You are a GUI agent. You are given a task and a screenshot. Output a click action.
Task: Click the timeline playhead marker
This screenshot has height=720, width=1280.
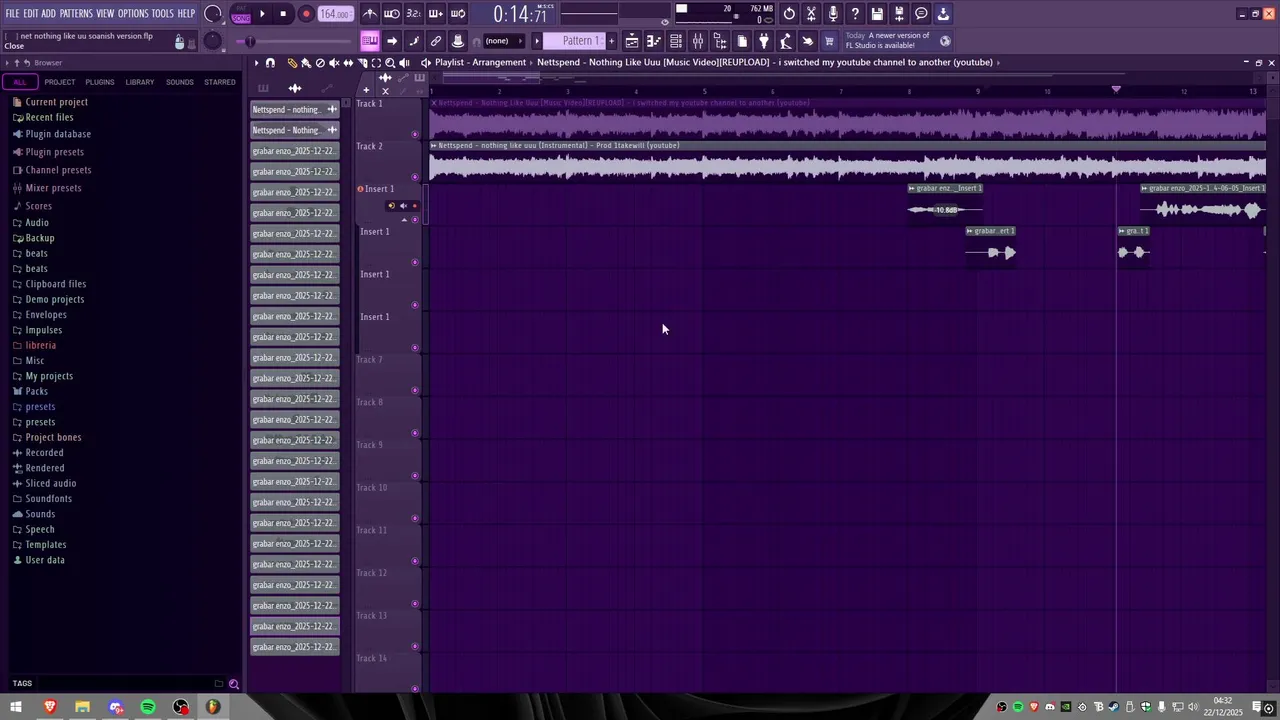[x=1116, y=89]
